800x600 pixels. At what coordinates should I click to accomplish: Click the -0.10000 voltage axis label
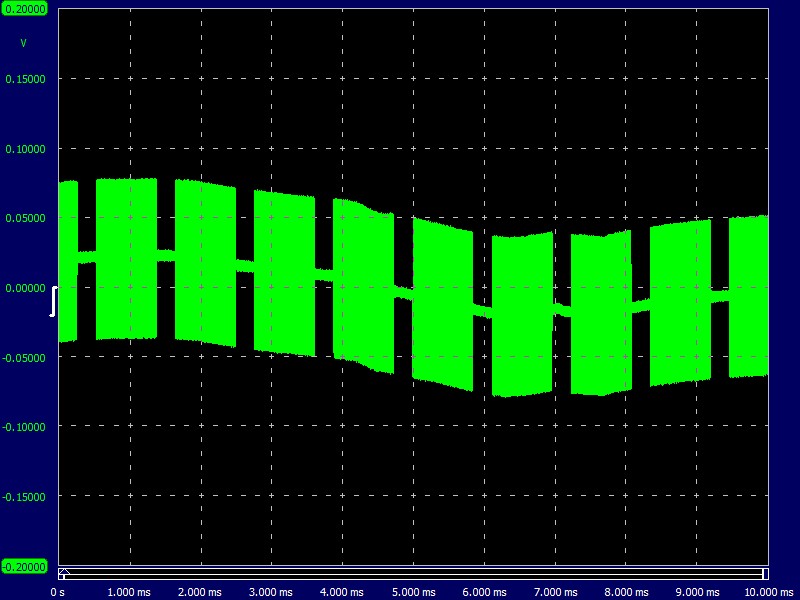pos(24,427)
